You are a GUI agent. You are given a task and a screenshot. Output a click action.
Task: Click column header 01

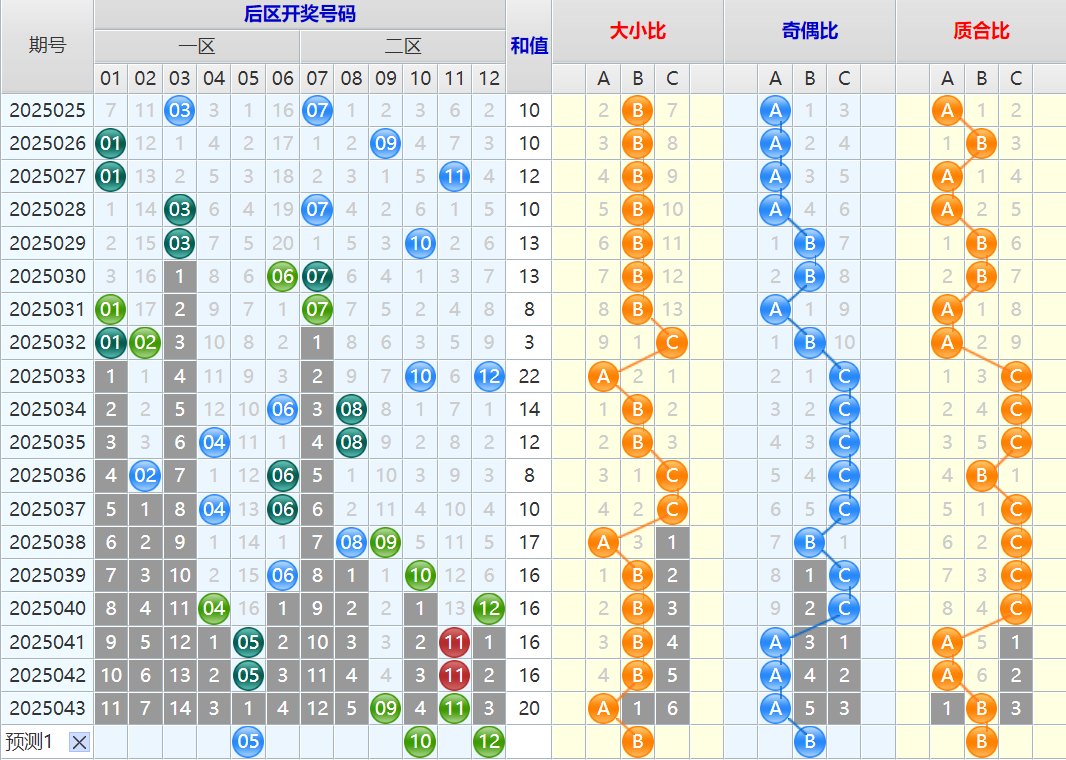[x=110, y=79]
